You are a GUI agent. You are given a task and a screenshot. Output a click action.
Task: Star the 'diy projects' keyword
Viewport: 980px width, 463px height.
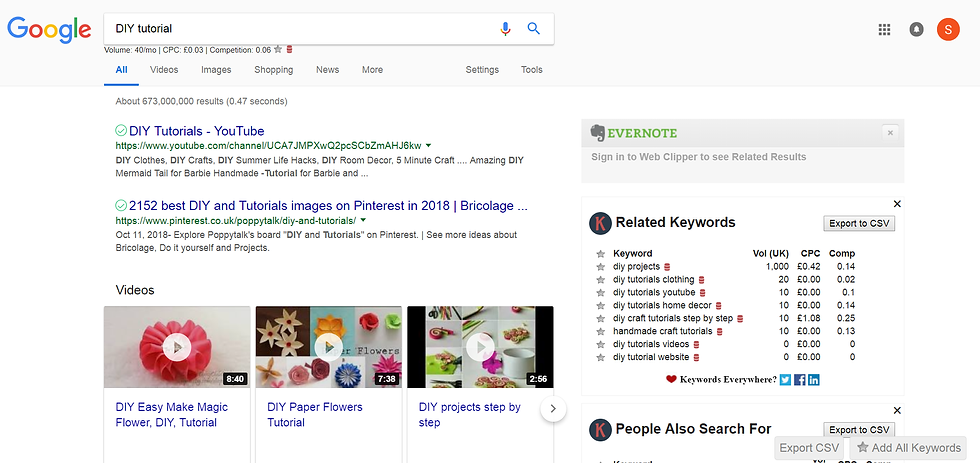(x=601, y=267)
